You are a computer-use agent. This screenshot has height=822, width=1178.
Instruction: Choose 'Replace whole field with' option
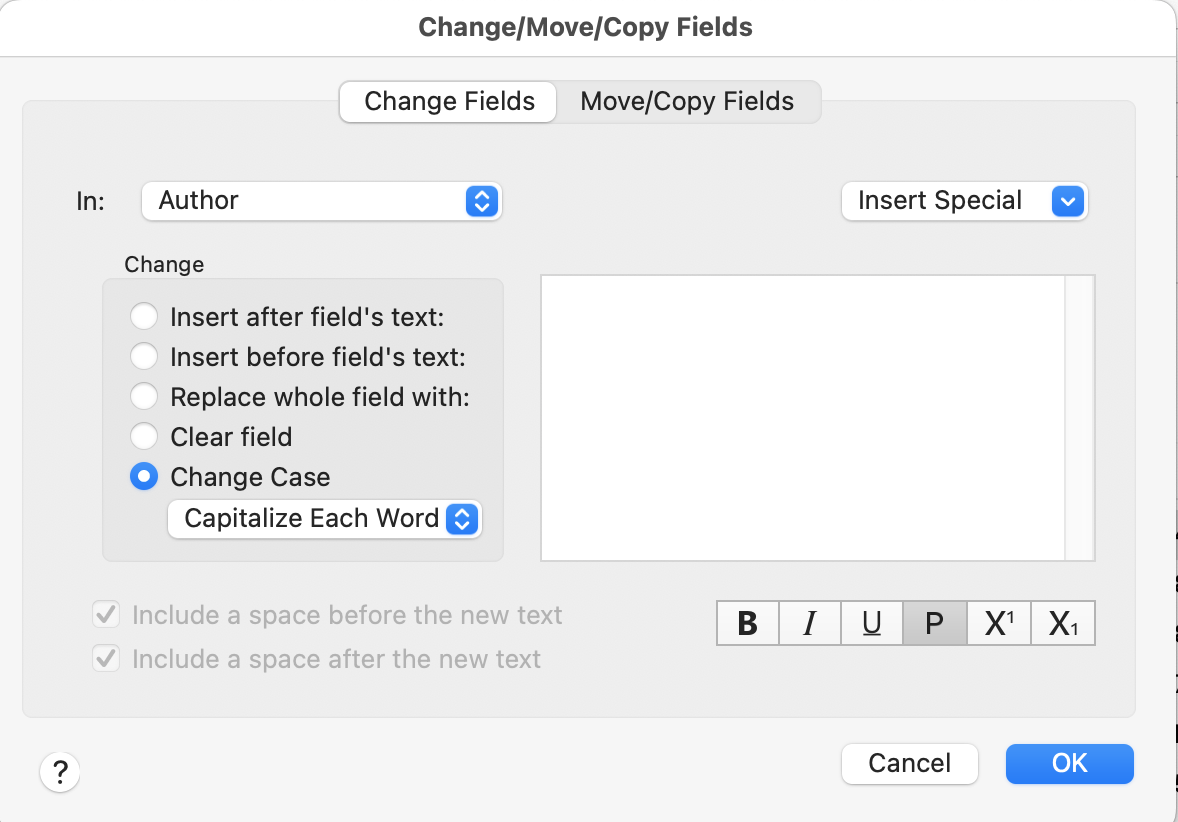pos(144,397)
